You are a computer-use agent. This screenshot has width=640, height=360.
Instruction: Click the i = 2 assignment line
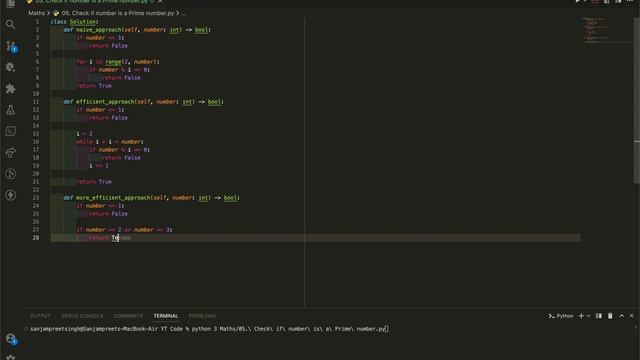(84, 133)
